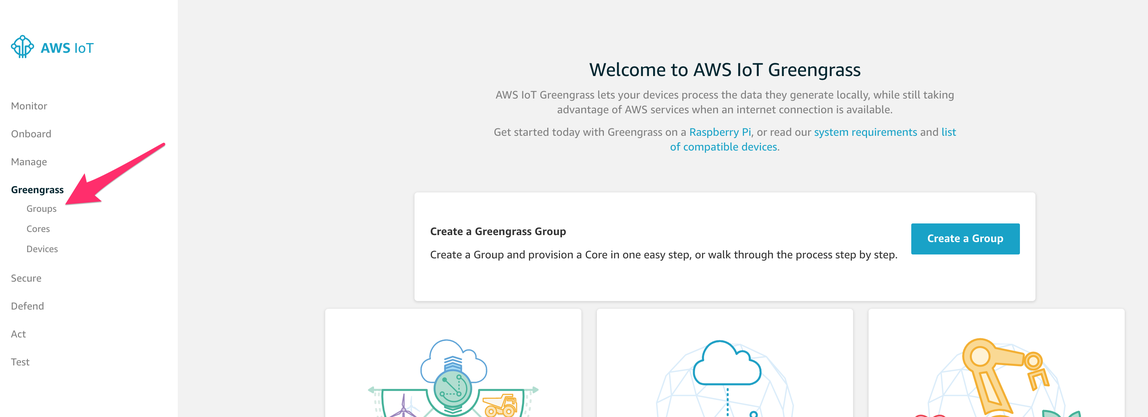Click the list of compatible devices link
This screenshot has width=1148, height=417.
[724, 147]
